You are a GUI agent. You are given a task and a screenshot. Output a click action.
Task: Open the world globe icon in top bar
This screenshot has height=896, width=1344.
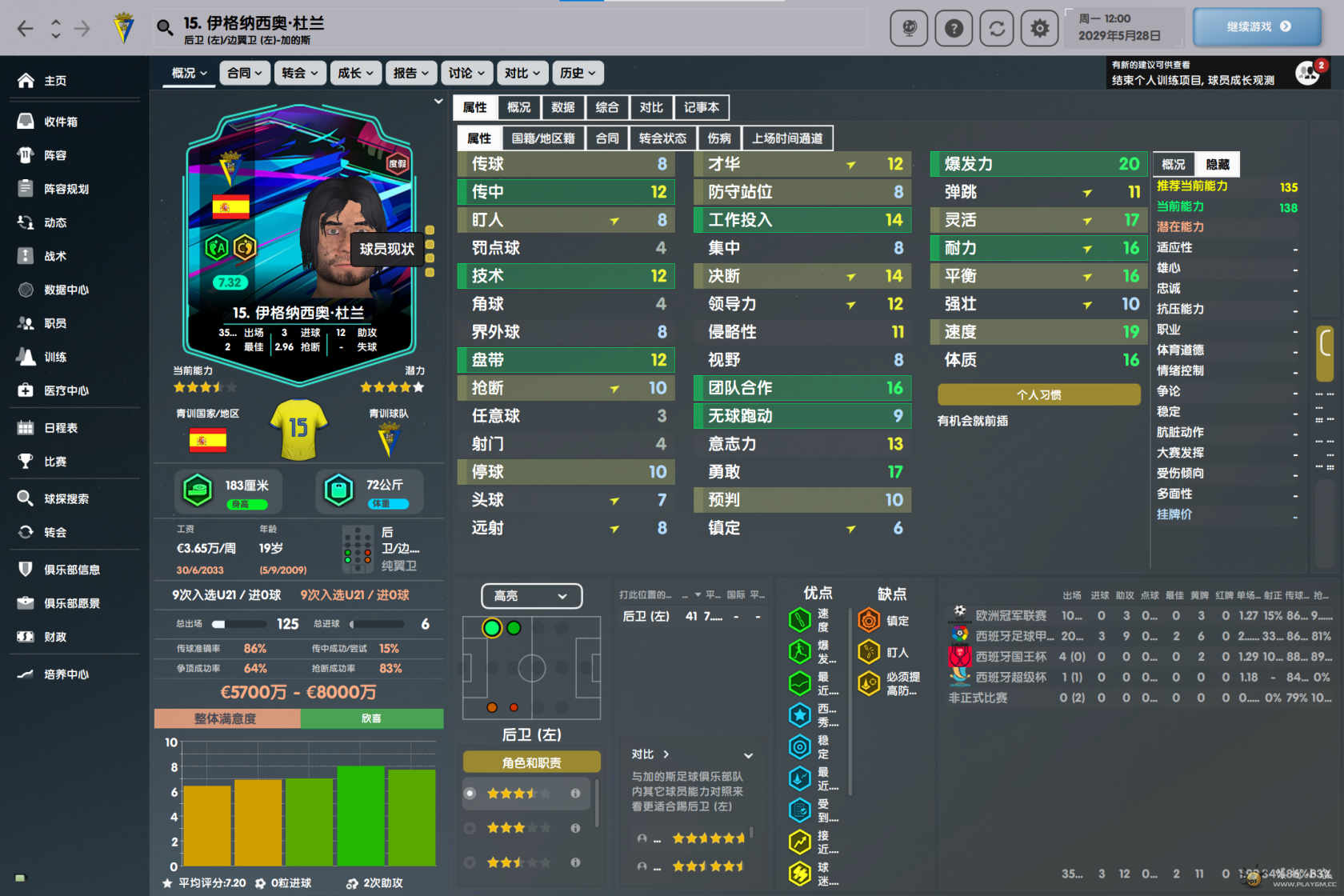pyautogui.click(x=910, y=29)
